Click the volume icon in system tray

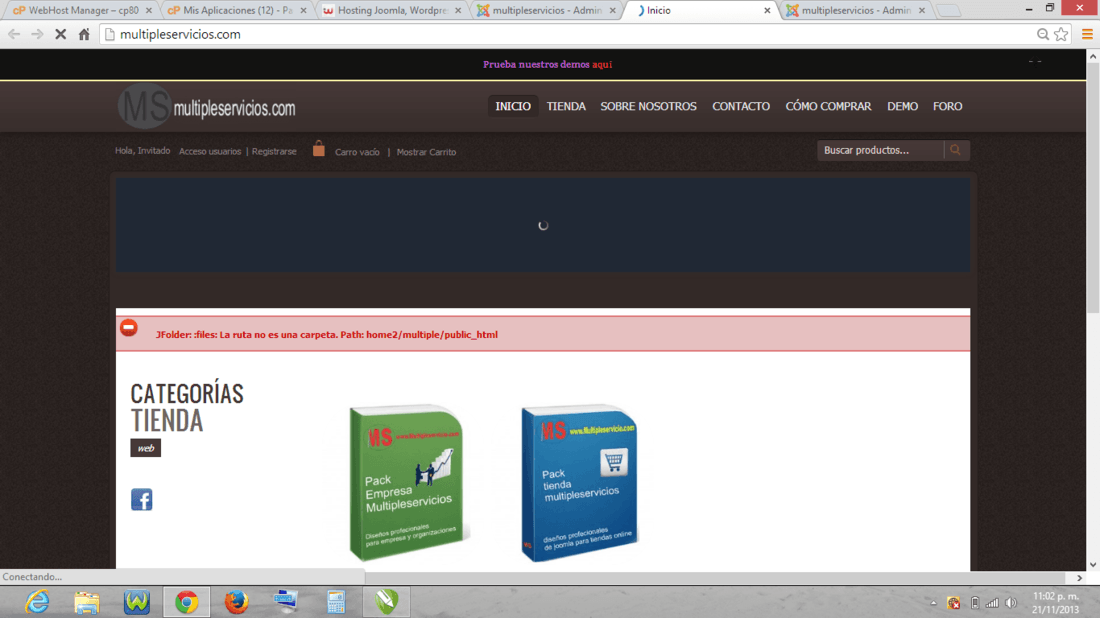coord(1011,603)
